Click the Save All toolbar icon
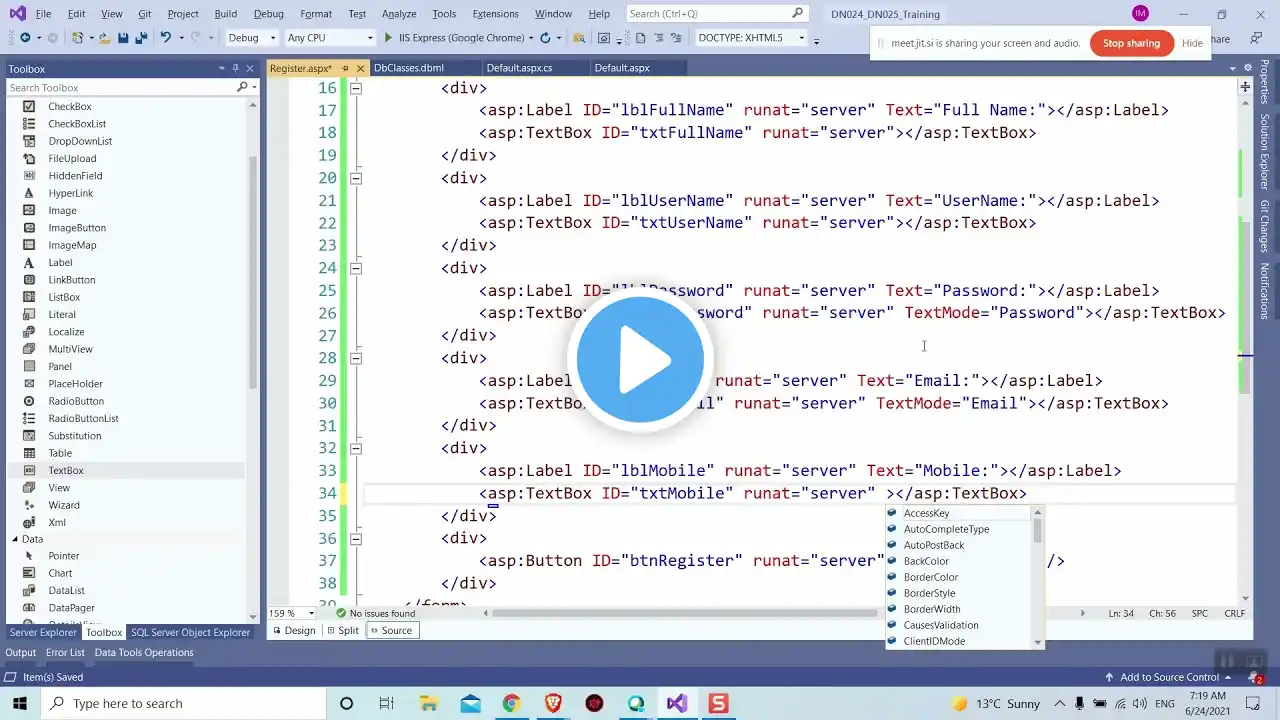 tap(140, 38)
